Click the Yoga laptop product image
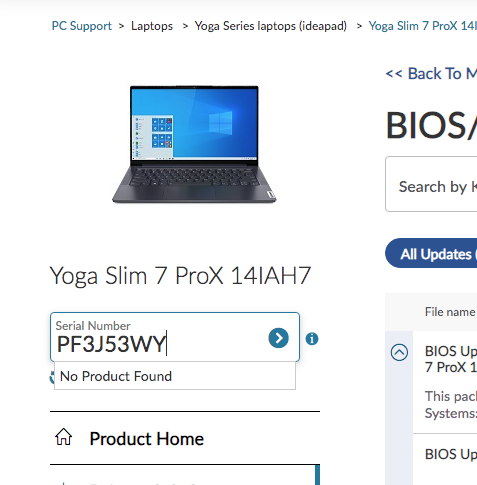 tap(194, 144)
